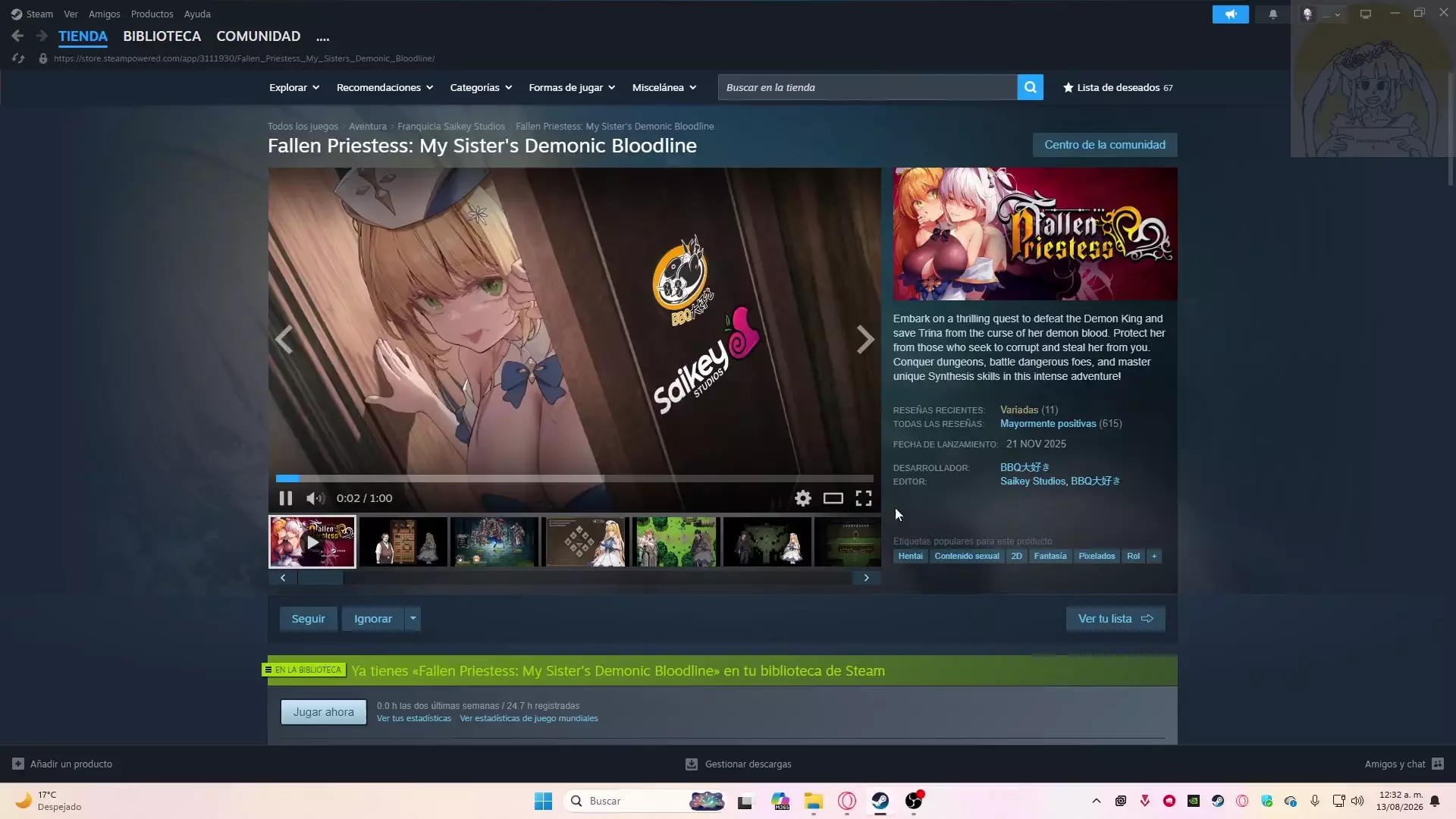The height and width of the screenshot is (819, 1456).
Task: Expand the Miscelánea menu
Action: click(x=664, y=87)
